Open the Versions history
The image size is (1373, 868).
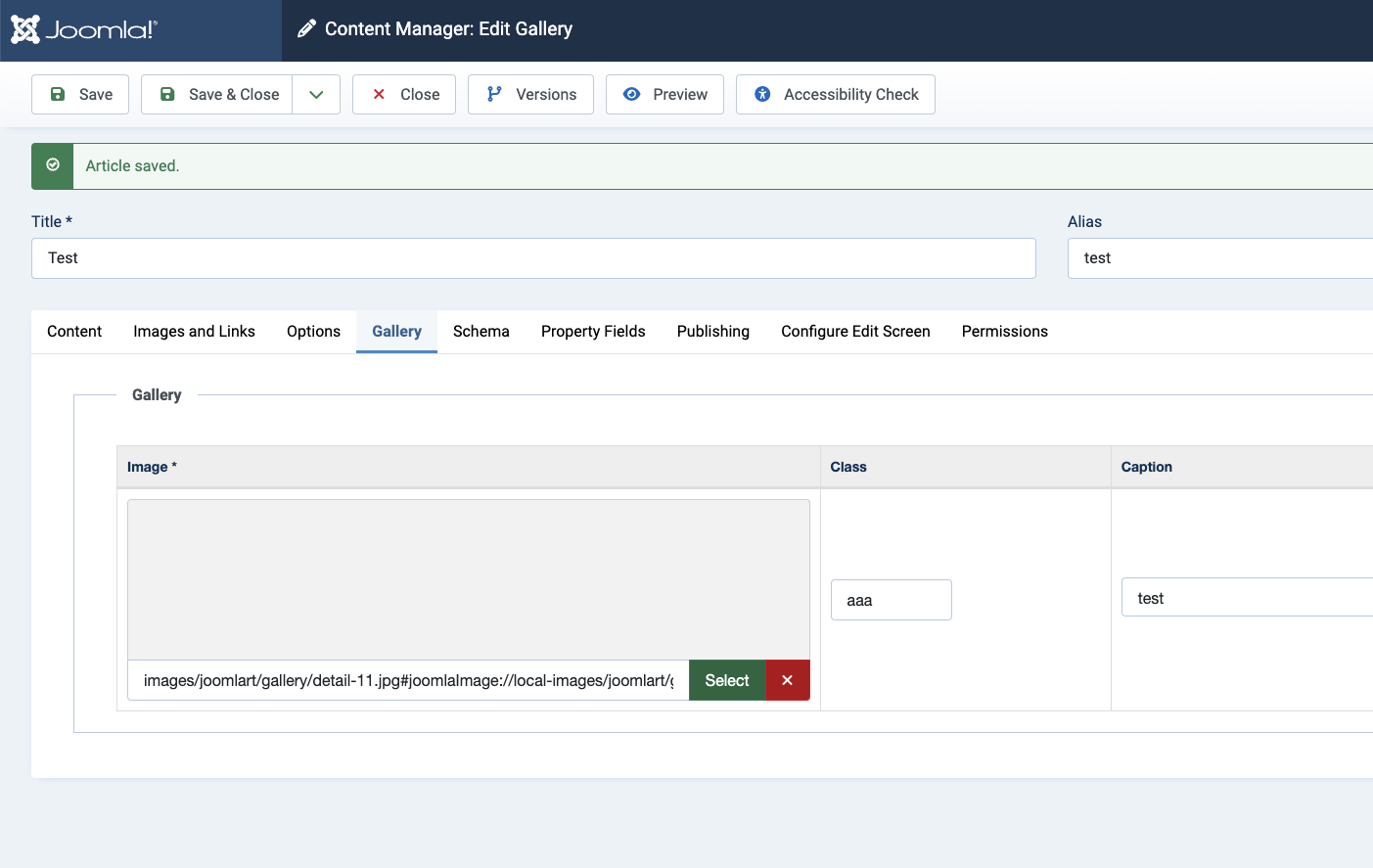tap(530, 95)
